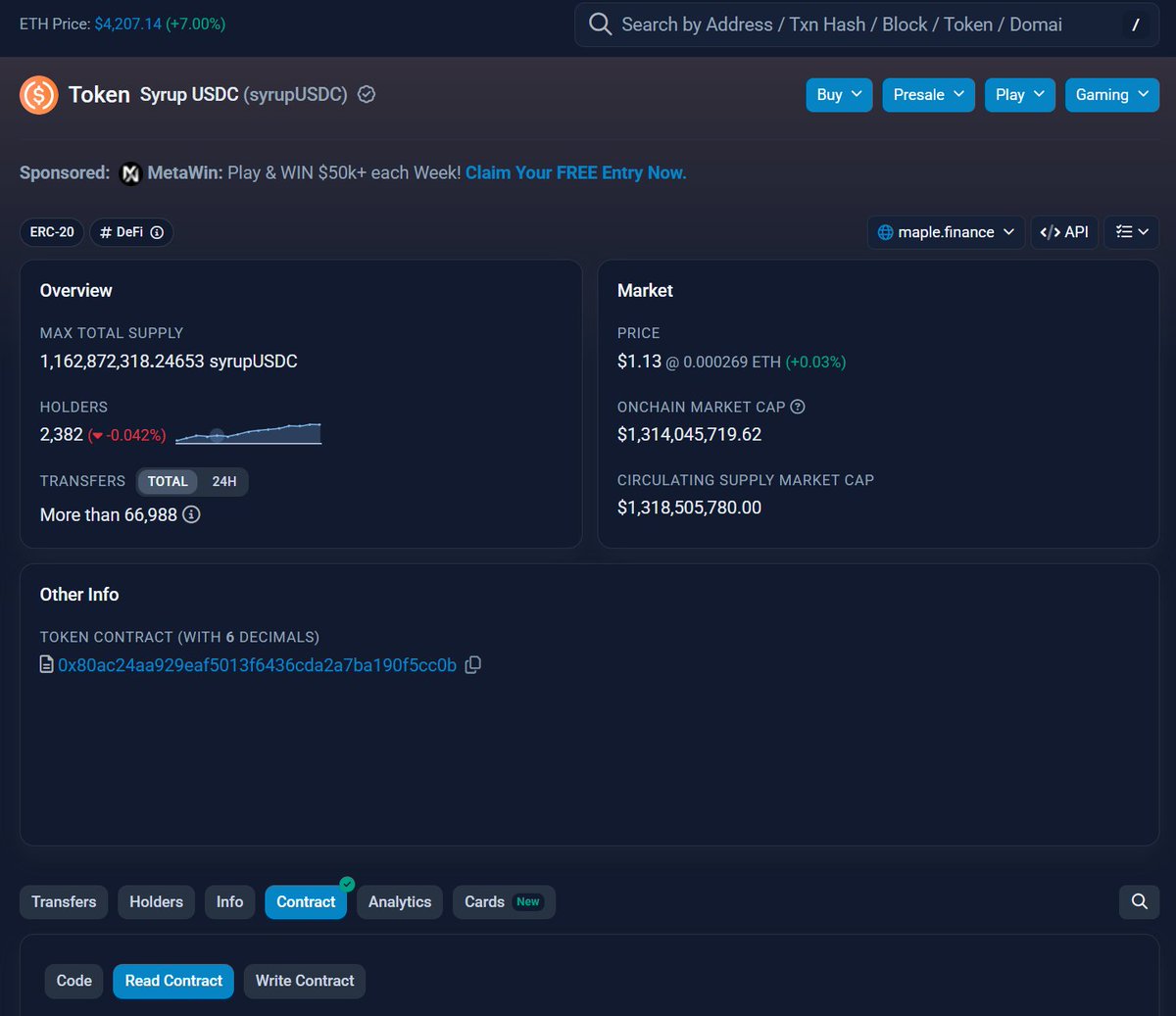
Task: Click the contract file icon before the address
Action: click(x=46, y=665)
